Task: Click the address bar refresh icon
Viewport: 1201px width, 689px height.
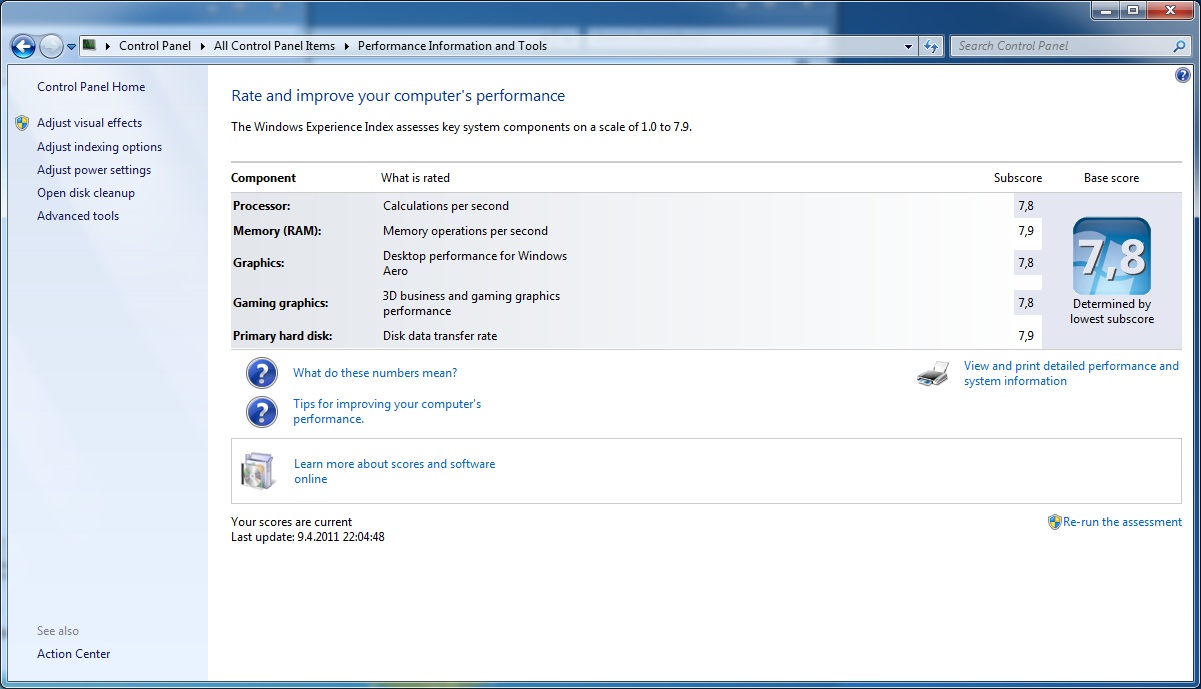Action: tap(932, 46)
